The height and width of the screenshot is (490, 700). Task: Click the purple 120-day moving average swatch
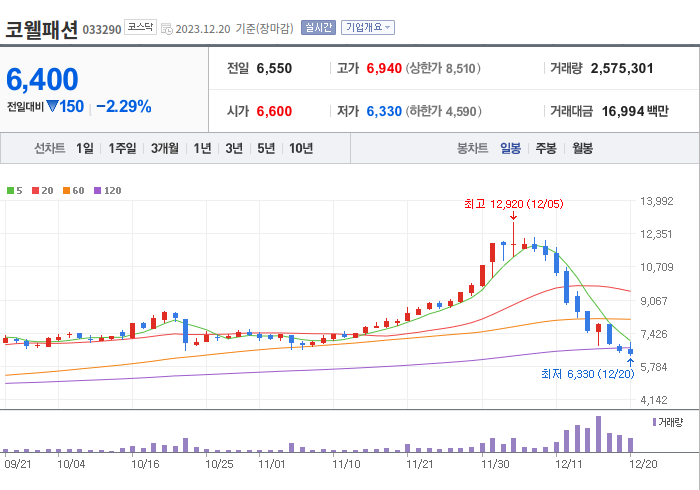[x=98, y=191]
